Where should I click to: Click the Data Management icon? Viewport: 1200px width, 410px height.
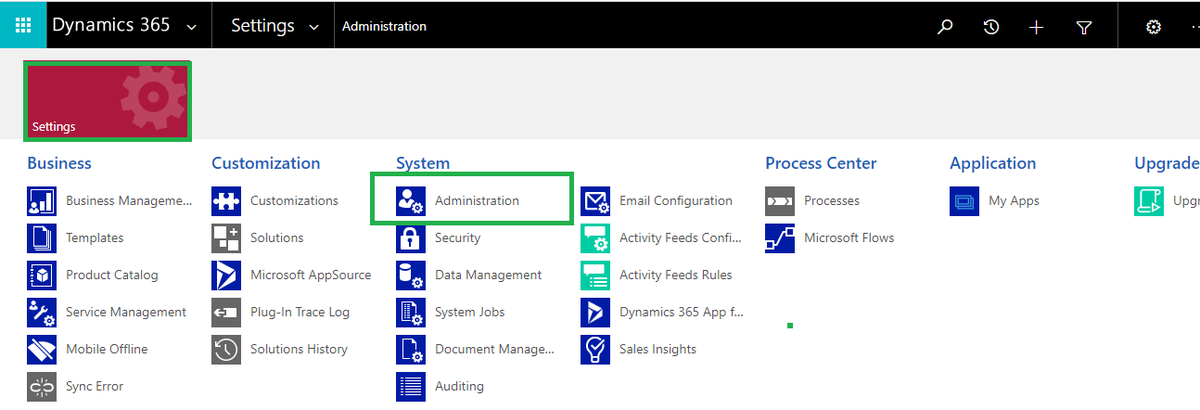(411, 275)
